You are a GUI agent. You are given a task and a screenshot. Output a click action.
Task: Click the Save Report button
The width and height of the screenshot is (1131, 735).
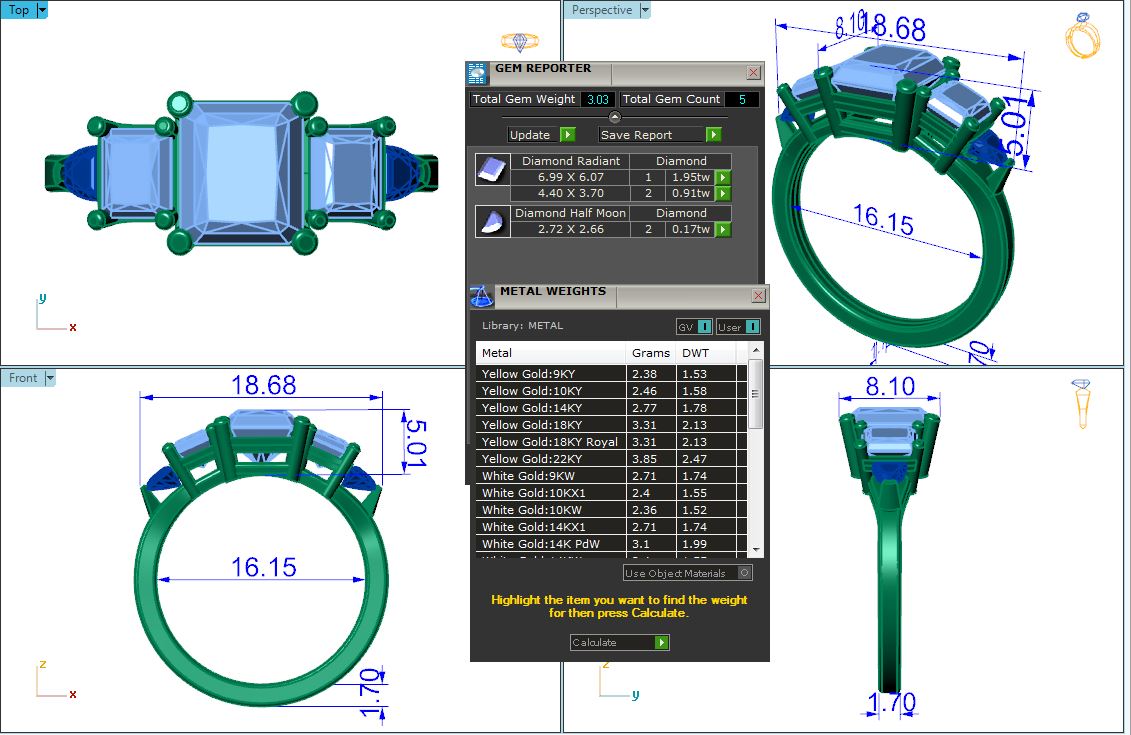point(659,135)
